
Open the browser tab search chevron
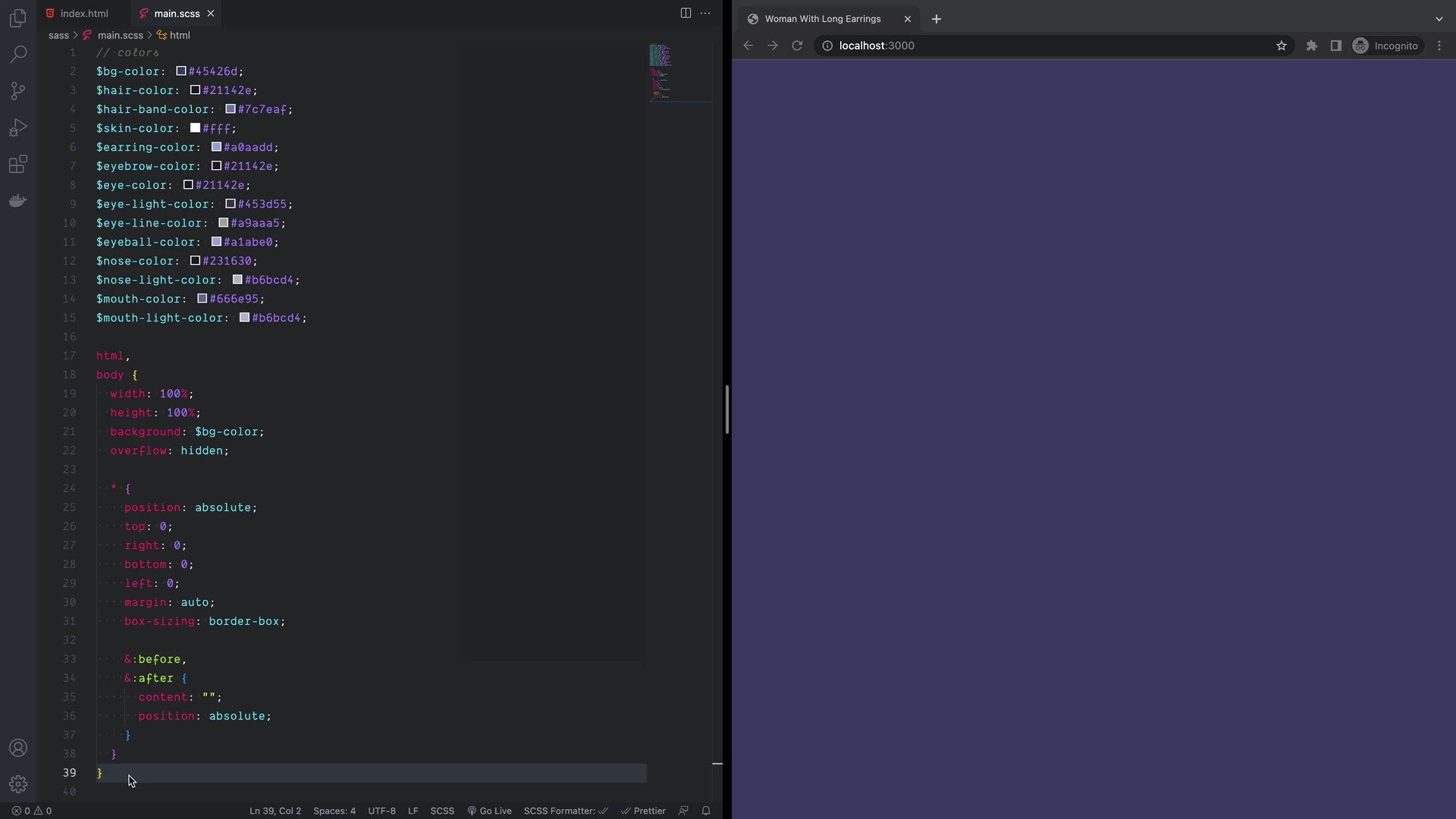(x=1439, y=18)
